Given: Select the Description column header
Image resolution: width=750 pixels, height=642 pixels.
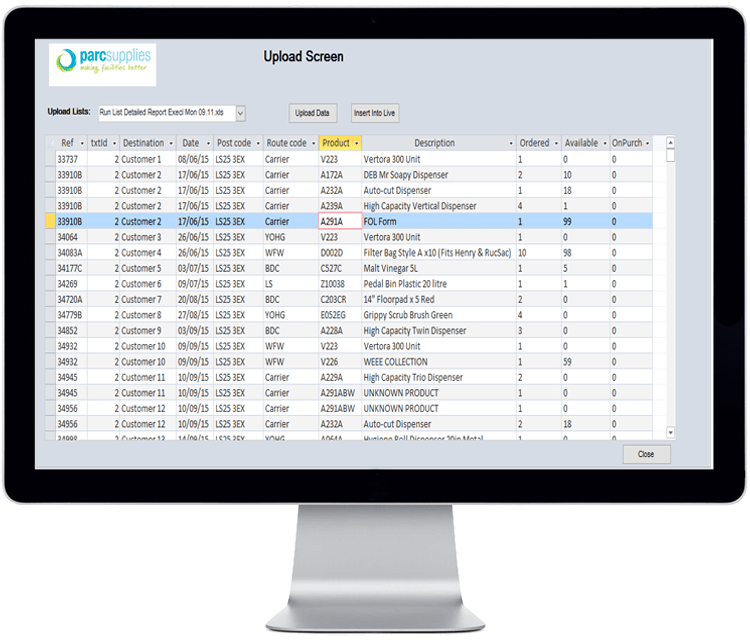Looking at the screenshot, I should (x=439, y=143).
